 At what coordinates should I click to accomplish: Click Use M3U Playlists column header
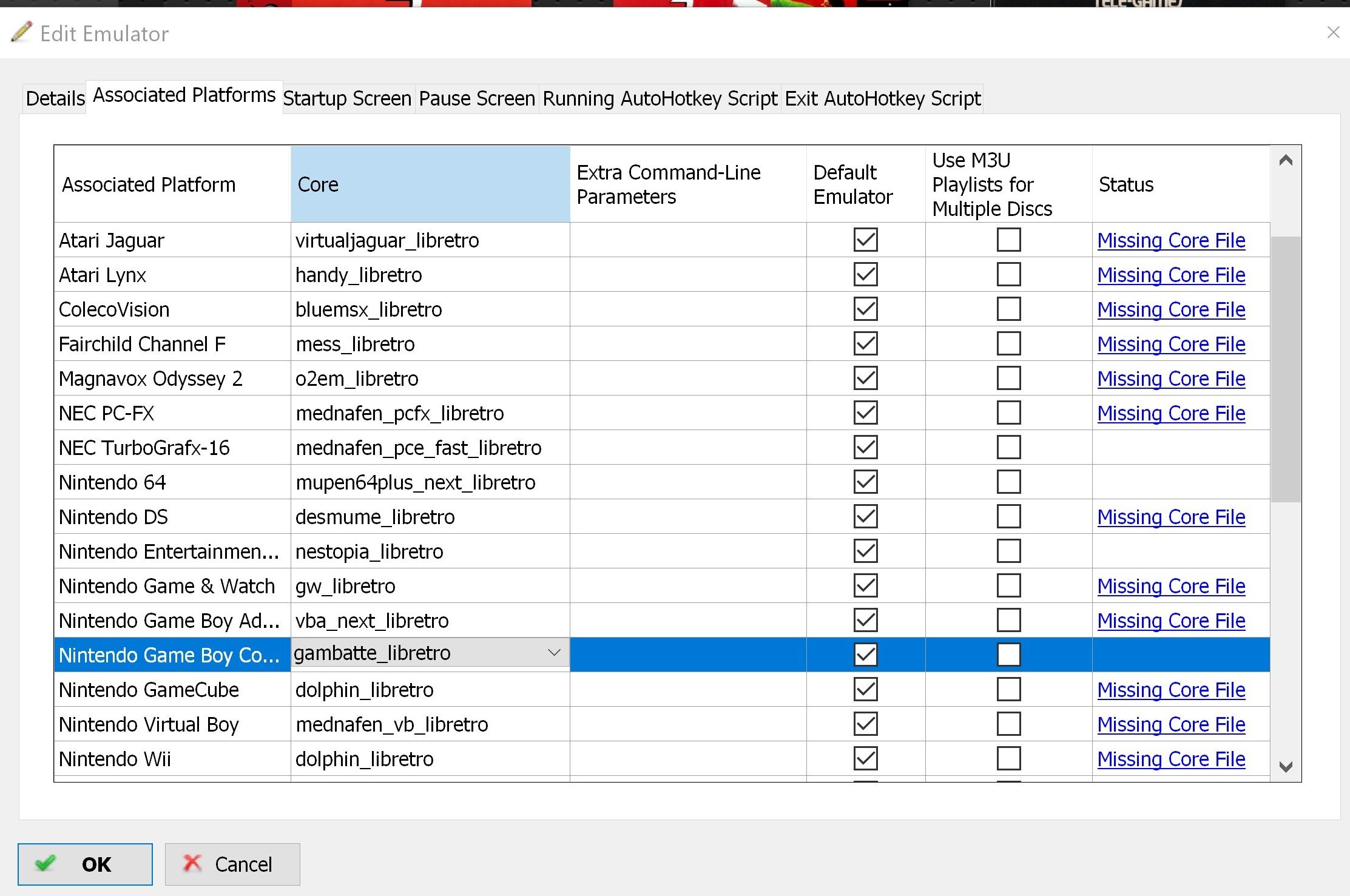pos(1008,184)
